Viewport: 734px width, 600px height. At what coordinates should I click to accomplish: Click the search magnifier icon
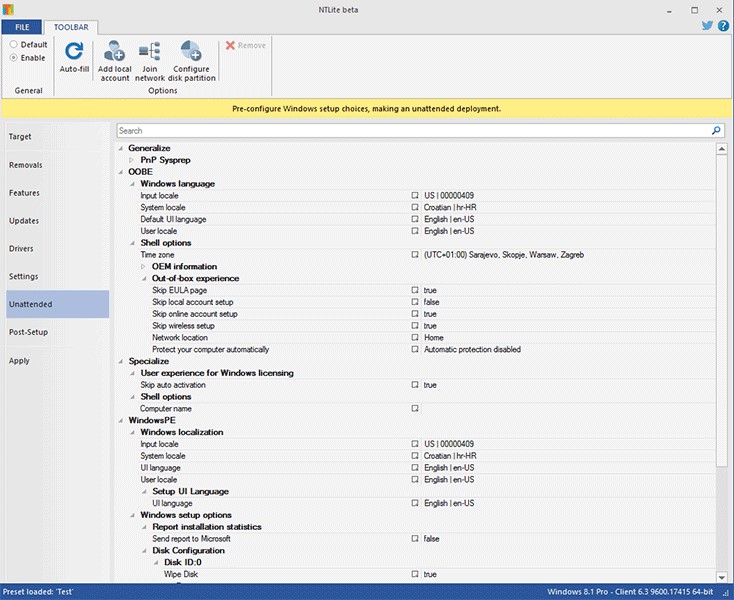click(x=716, y=131)
